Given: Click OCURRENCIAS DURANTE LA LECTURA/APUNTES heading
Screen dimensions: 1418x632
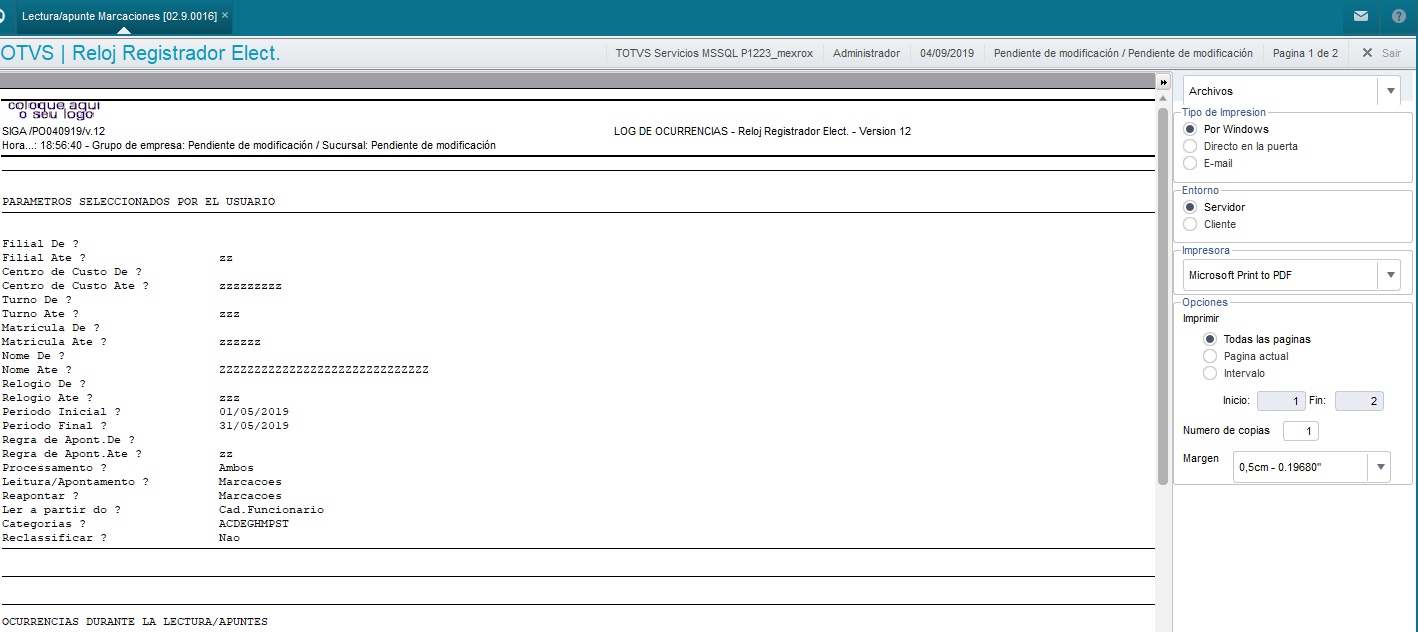Looking at the screenshot, I should pos(135,621).
